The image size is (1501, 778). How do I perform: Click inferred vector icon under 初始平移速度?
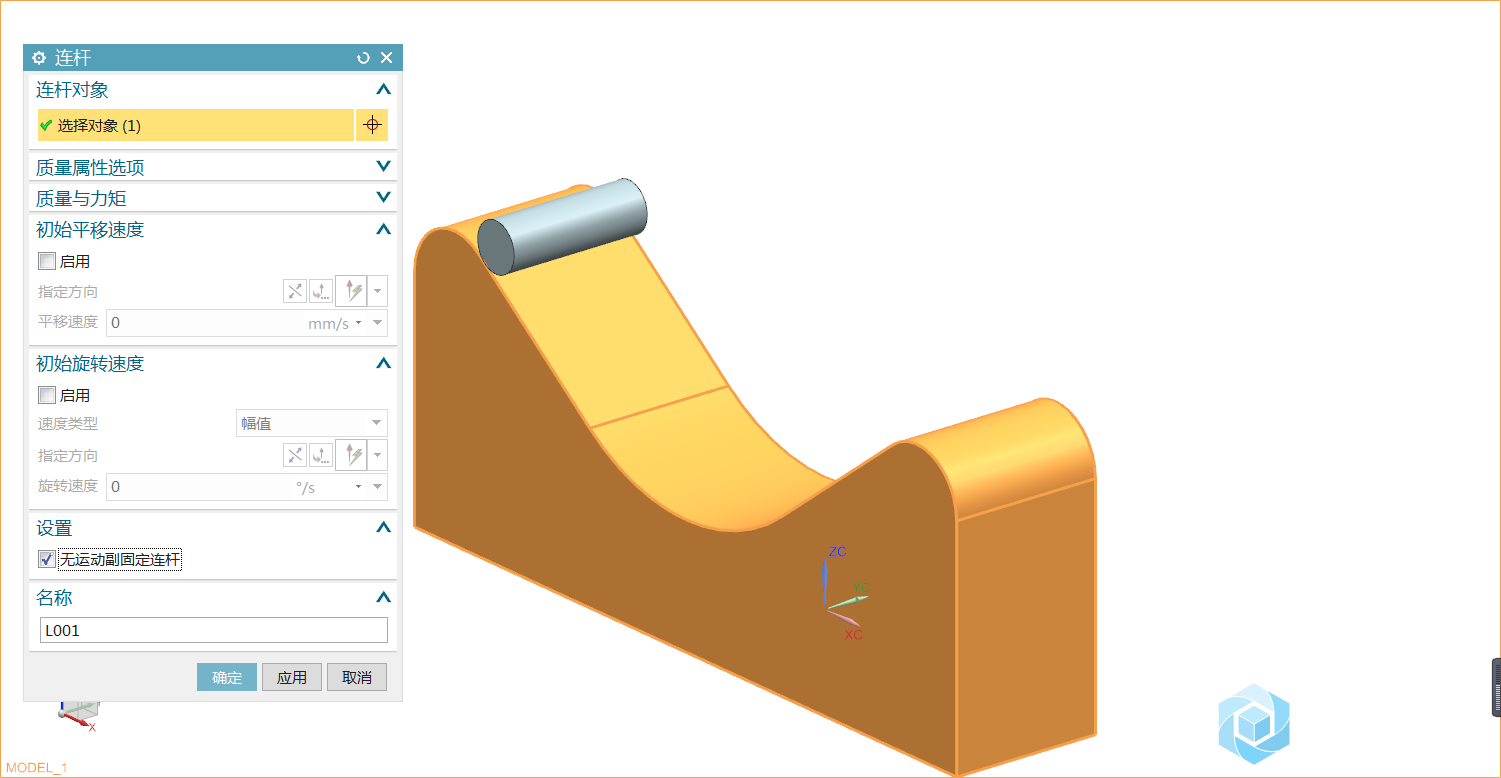point(352,292)
